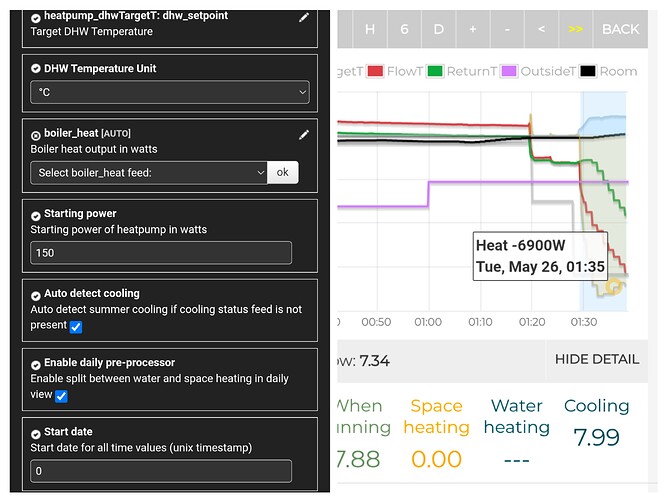The height and width of the screenshot is (500, 665).
Task: Confirm boiler_heat feed with ok button
Action: pyautogui.click(x=282, y=172)
